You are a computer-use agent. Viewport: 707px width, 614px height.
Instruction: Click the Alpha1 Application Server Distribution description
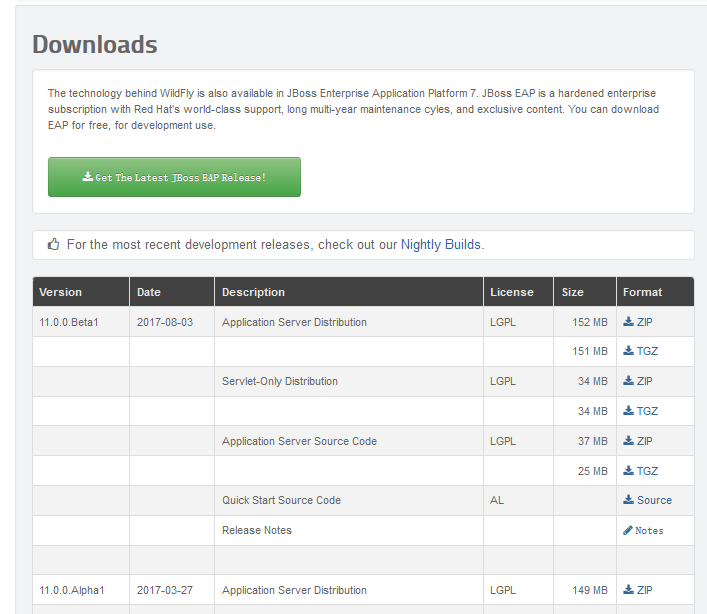click(294, 590)
